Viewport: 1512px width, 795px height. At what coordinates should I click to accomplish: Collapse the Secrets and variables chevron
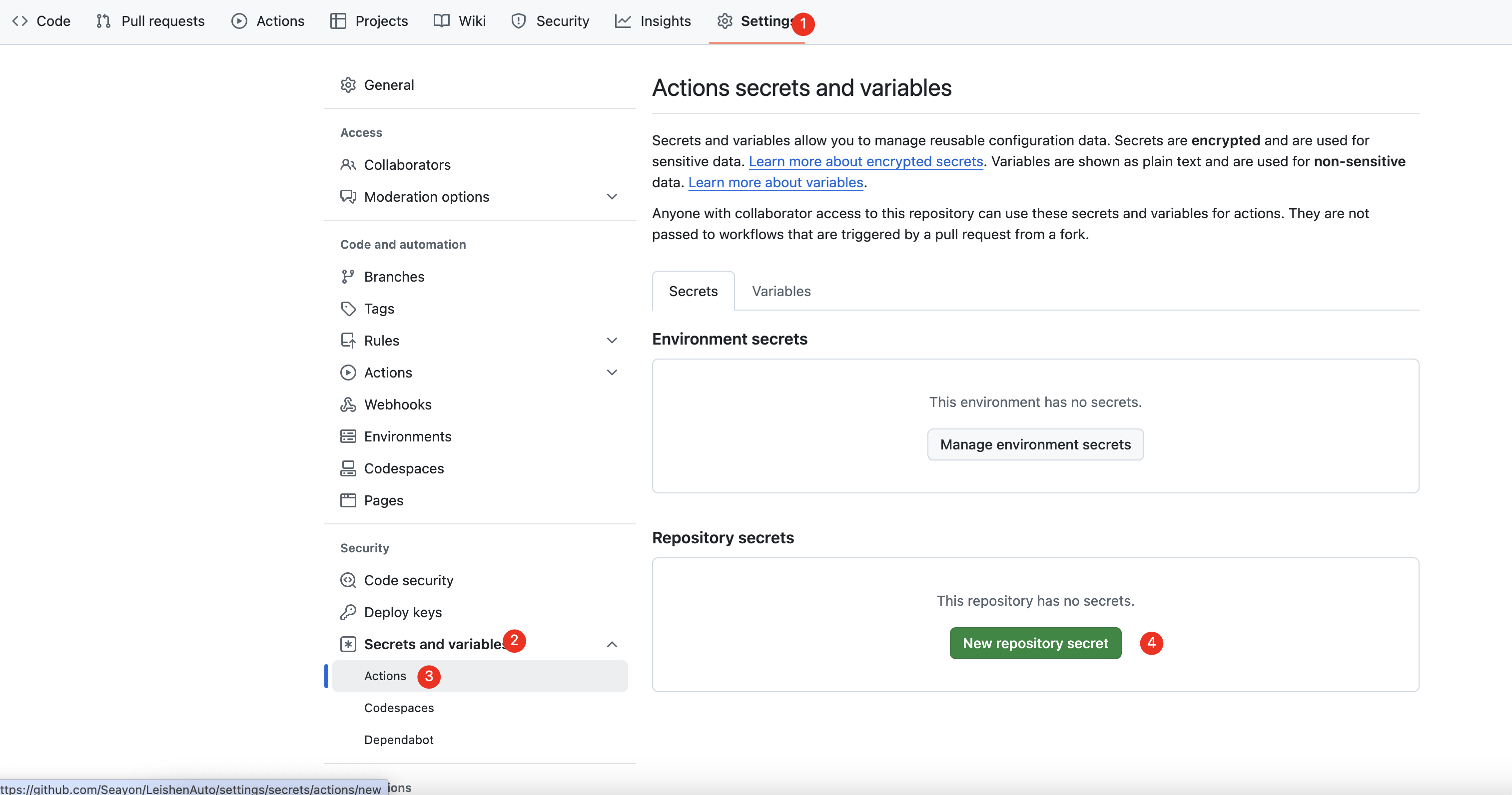coord(612,644)
